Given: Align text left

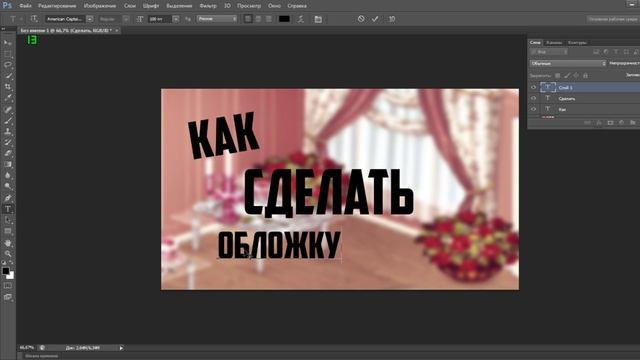Looking at the screenshot, I should (248, 19).
